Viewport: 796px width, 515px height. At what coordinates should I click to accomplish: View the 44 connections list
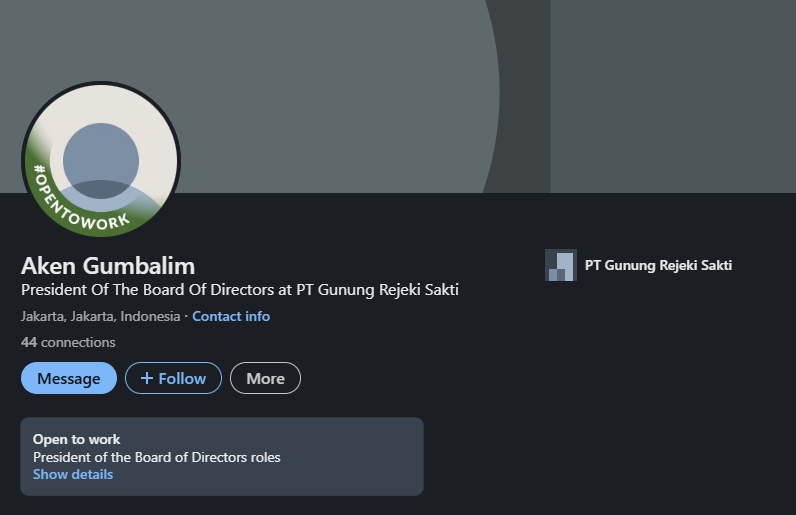pyautogui.click(x=68, y=342)
